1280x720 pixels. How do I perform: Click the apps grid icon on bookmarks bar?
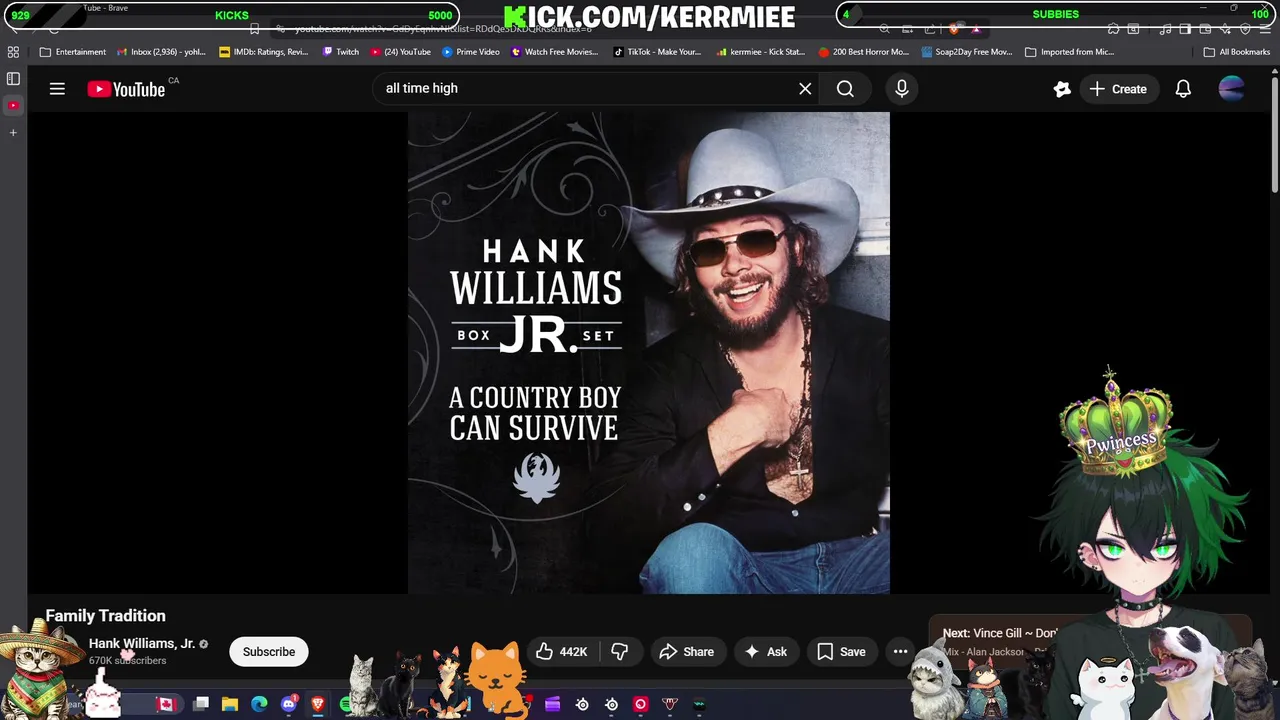pos(13,52)
